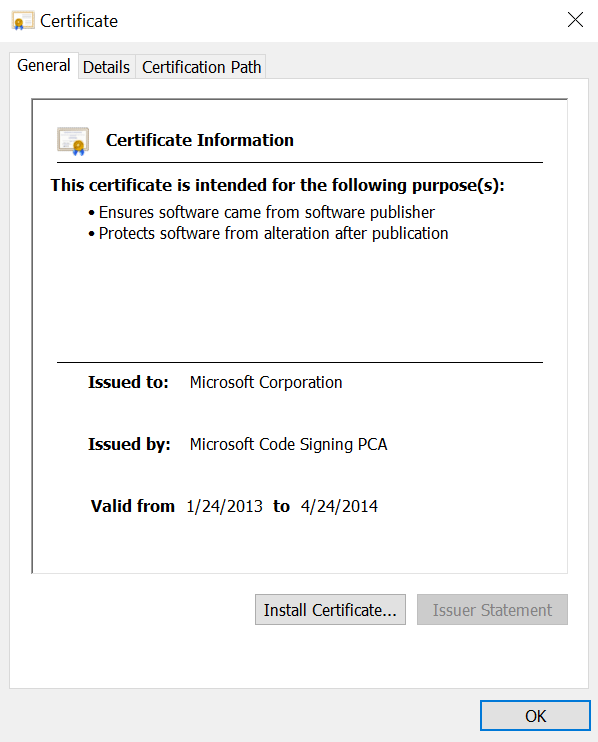Click the Certificate window title text
This screenshot has width=598, height=742.
pyautogui.click(x=79, y=21)
